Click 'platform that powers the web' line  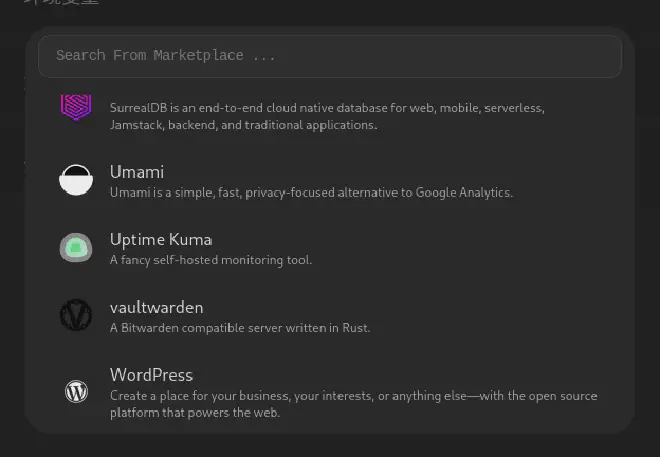click(195, 412)
